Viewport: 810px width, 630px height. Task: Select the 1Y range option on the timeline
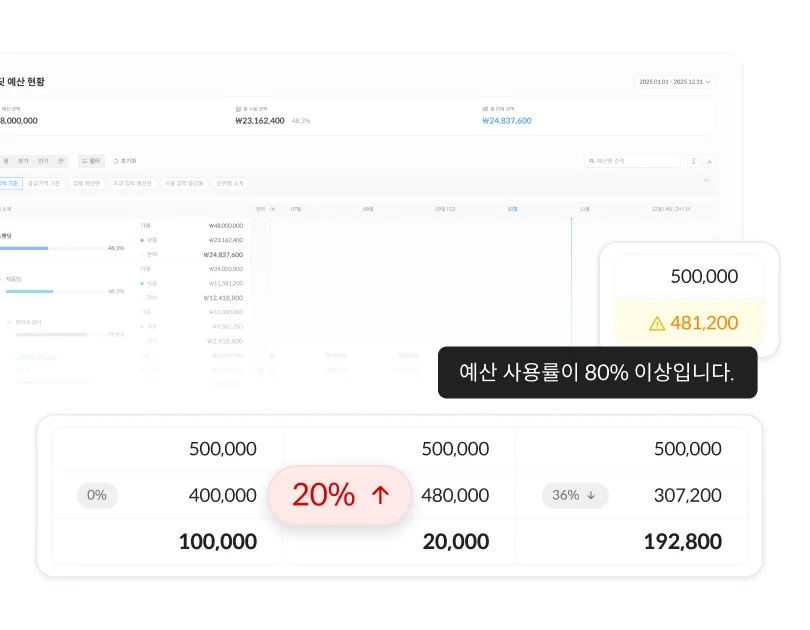point(688,209)
